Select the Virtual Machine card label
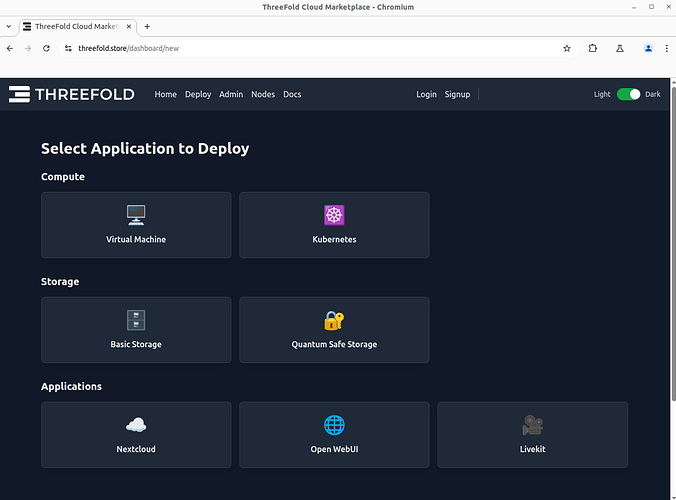676x500 pixels. (136, 239)
